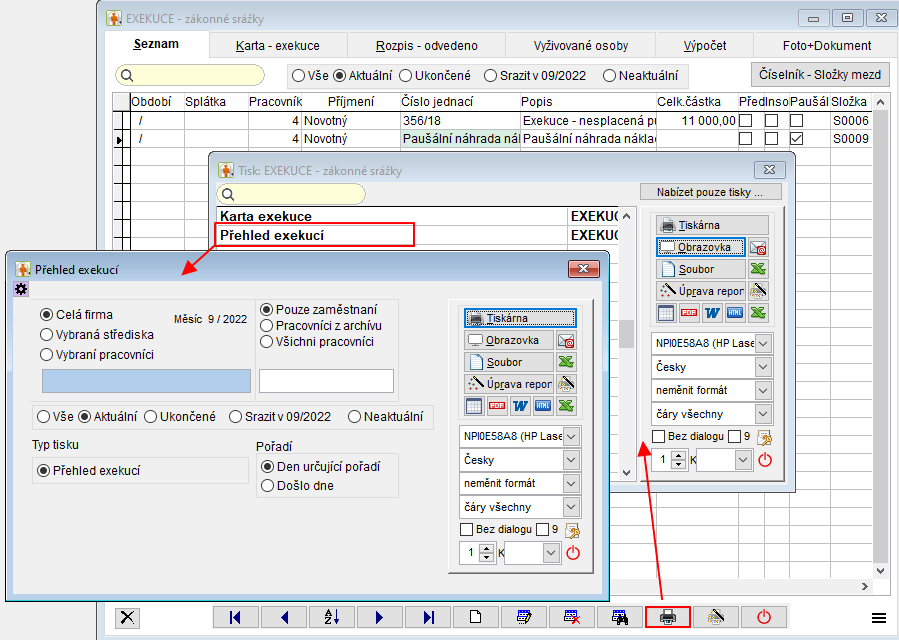
Task: Go to previous record arrow in bottom toolbar
Action: point(284,618)
